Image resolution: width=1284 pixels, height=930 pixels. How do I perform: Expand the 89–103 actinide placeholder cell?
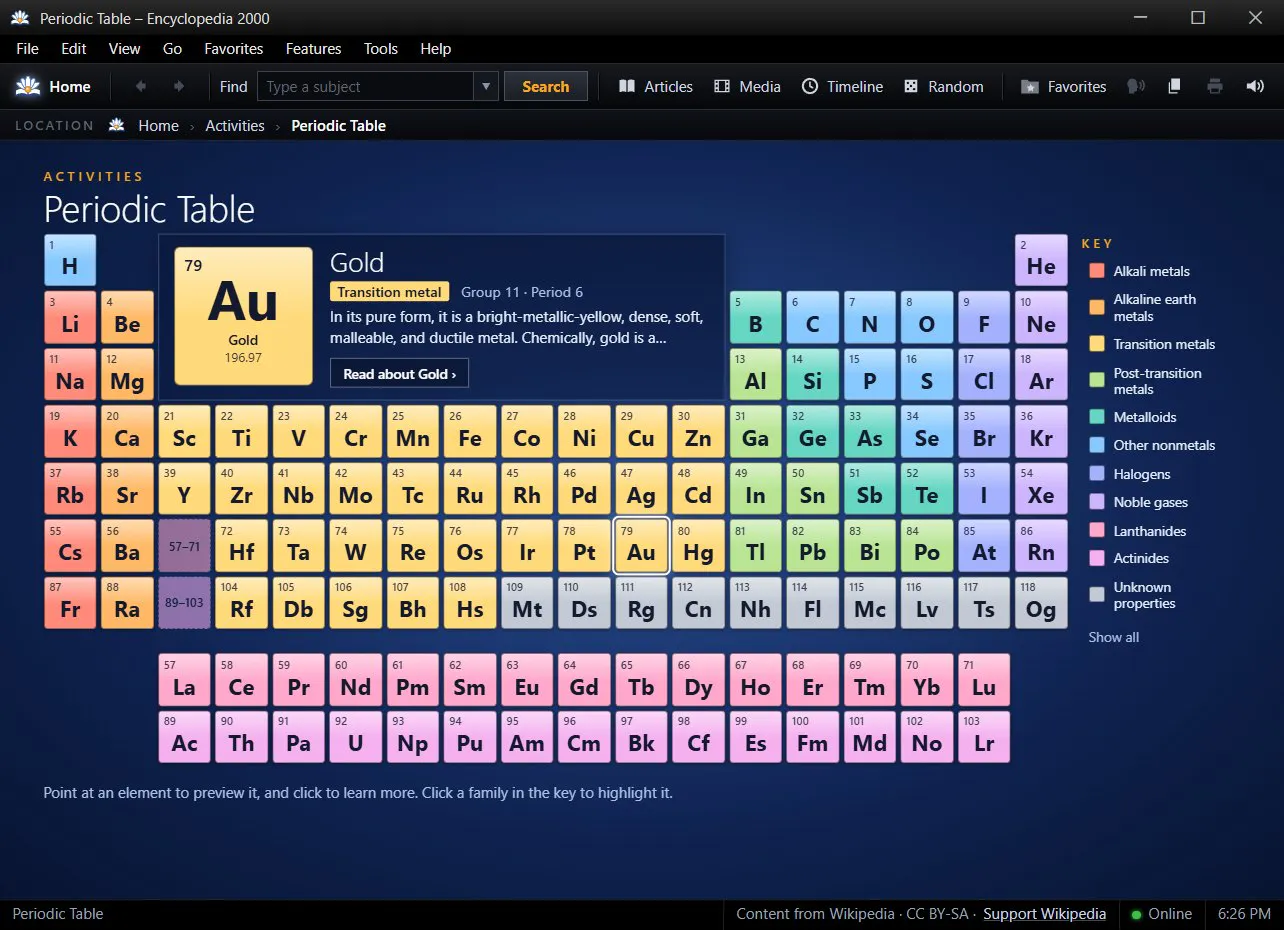(x=184, y=603)
